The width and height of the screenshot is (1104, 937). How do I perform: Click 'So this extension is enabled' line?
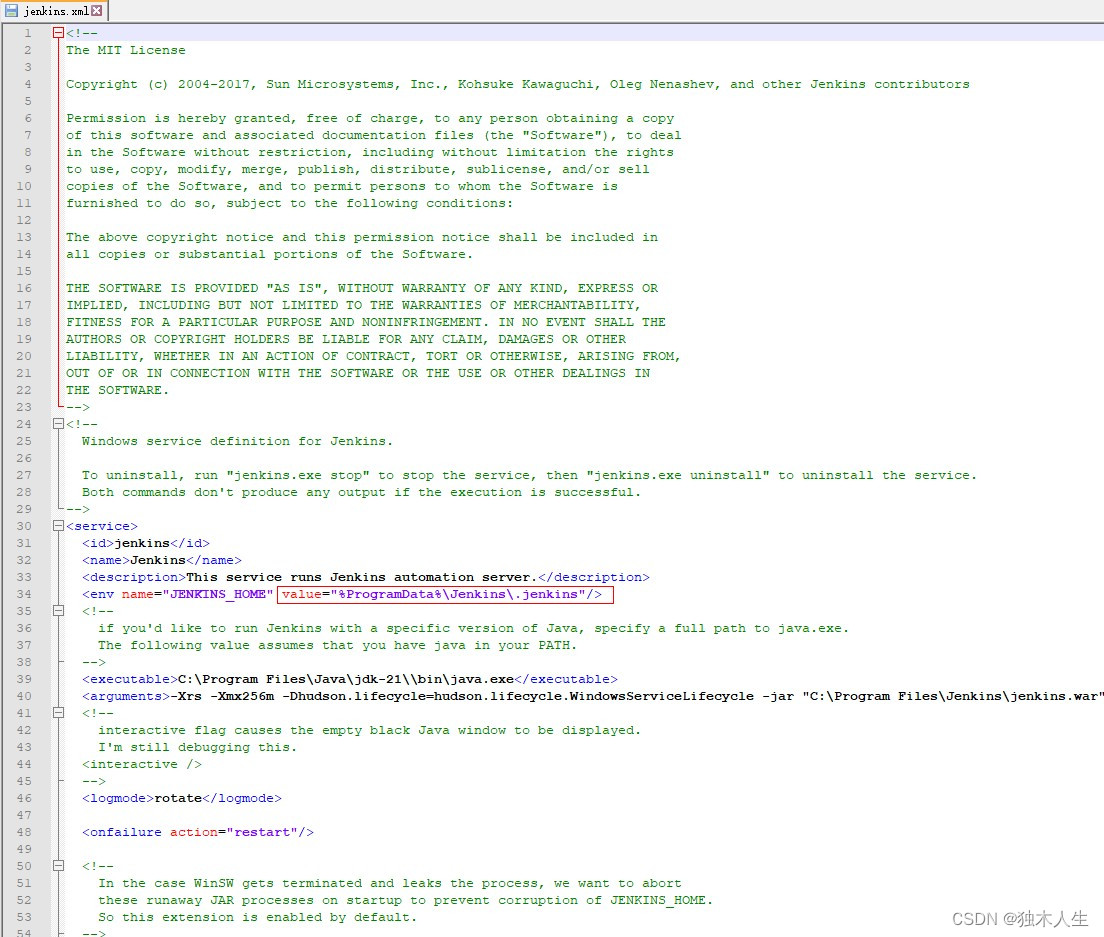point(258,917)
